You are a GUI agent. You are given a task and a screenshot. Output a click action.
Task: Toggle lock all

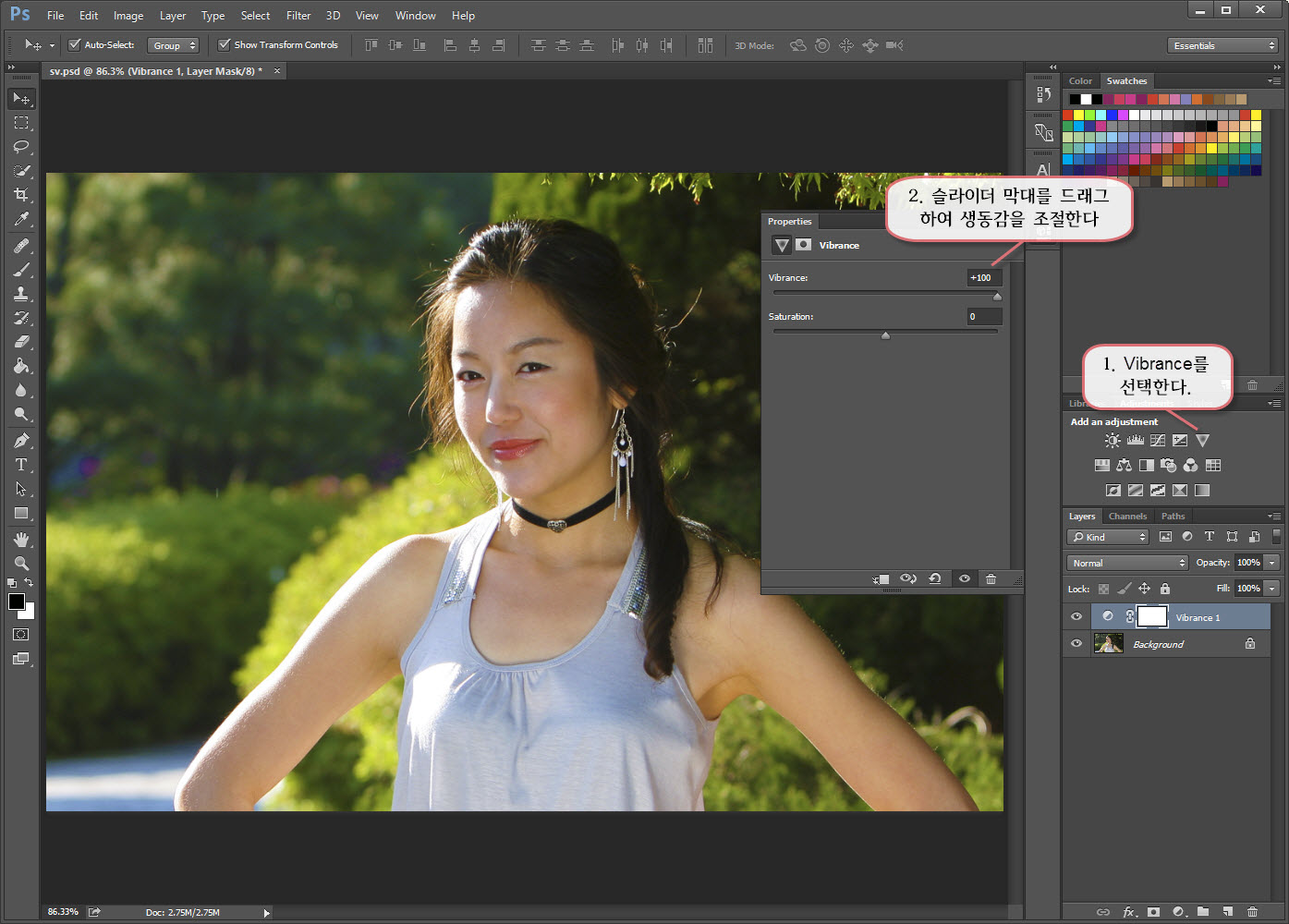(x=1165, y=589)
